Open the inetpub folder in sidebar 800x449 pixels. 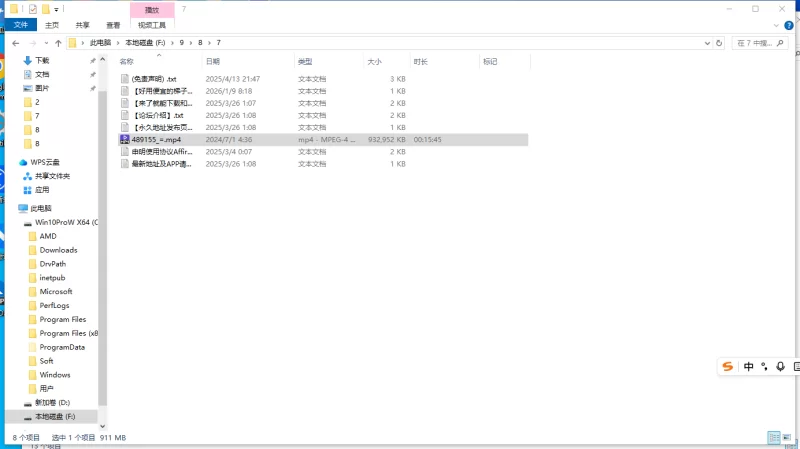[x=52, y=278]
